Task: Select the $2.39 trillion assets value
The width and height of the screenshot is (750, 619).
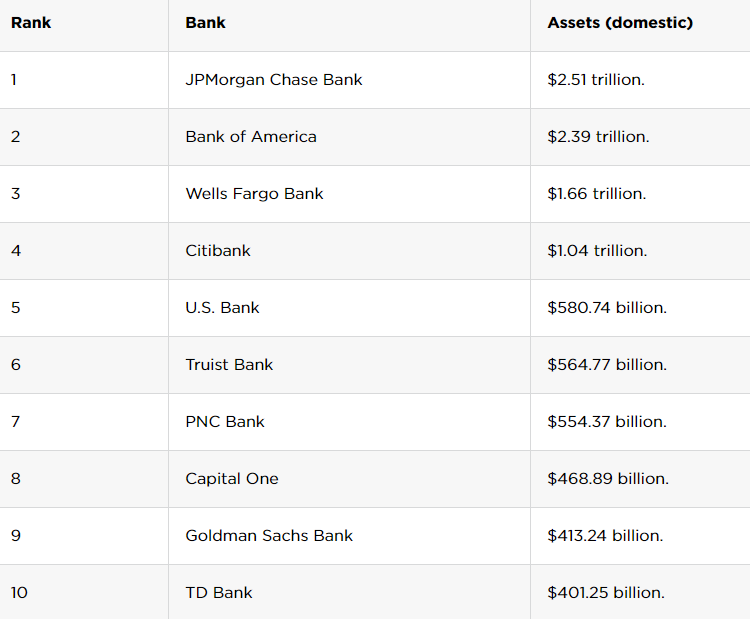Action: [x=598, y=137]
